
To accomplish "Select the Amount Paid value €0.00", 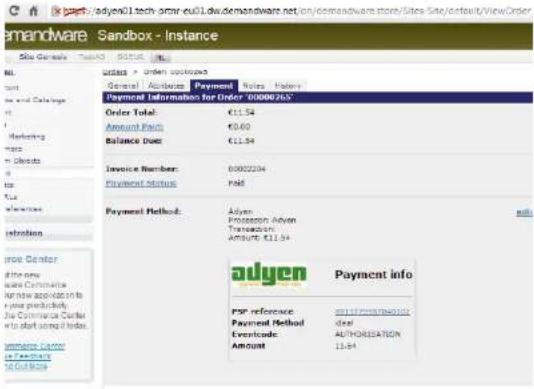I will [x=239, y=127].
